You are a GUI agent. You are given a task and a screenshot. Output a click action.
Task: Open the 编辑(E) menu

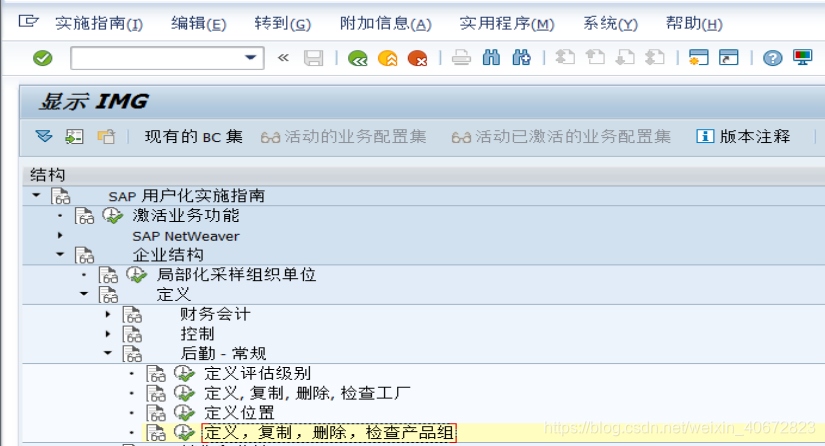(x=198, y=23)
